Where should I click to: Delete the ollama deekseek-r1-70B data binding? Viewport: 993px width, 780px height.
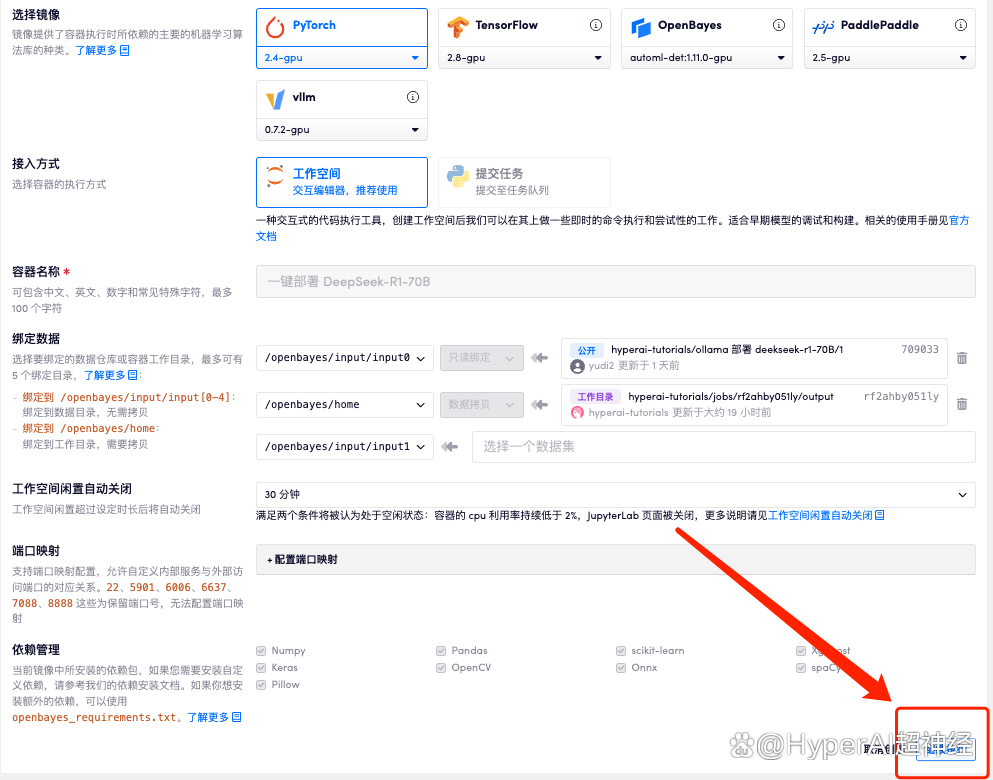962,358
